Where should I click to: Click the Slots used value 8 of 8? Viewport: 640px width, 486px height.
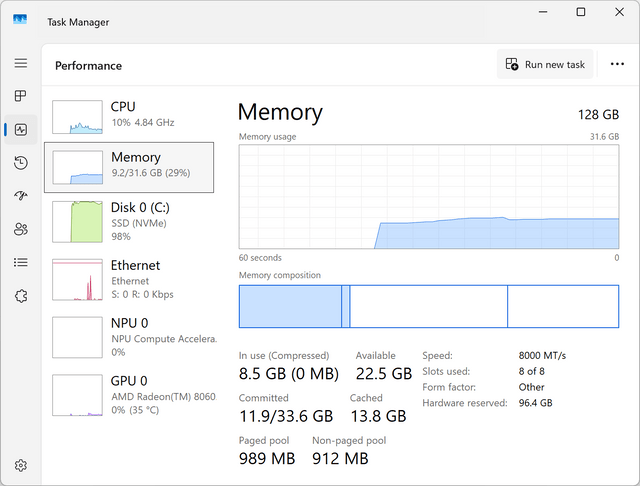(x=531, y=371)
